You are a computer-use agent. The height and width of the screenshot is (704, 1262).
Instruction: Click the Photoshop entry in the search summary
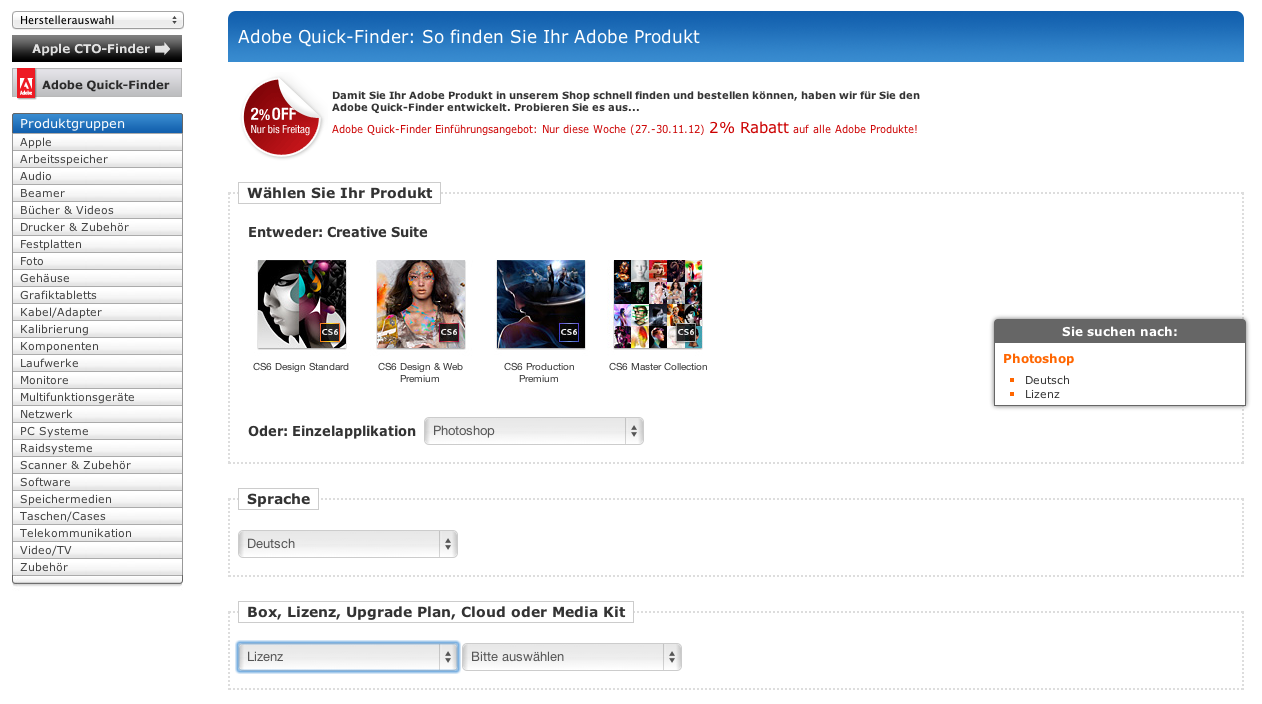point(1038,359)
